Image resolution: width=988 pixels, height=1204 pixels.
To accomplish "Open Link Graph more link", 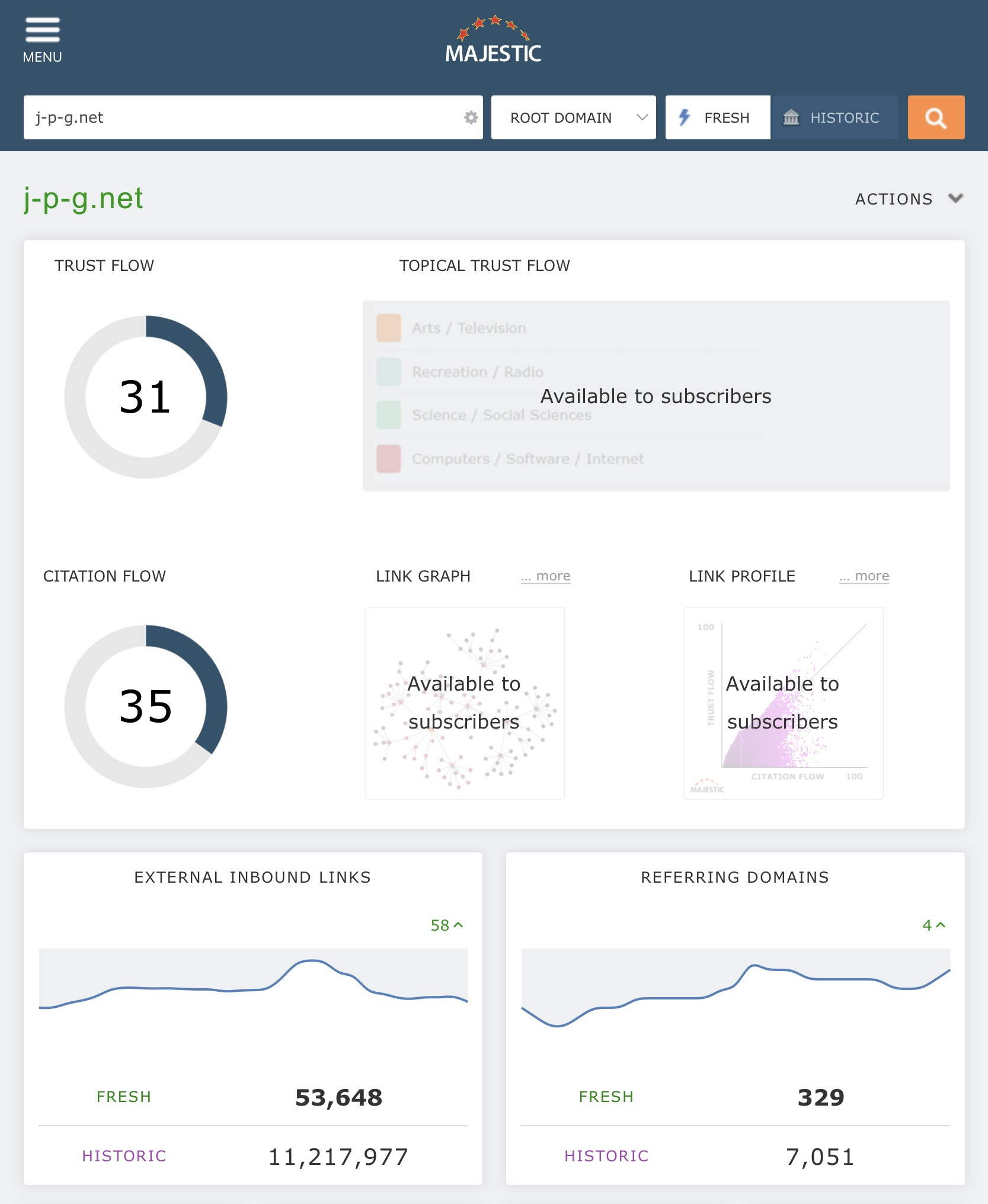I will pos(545,576).
